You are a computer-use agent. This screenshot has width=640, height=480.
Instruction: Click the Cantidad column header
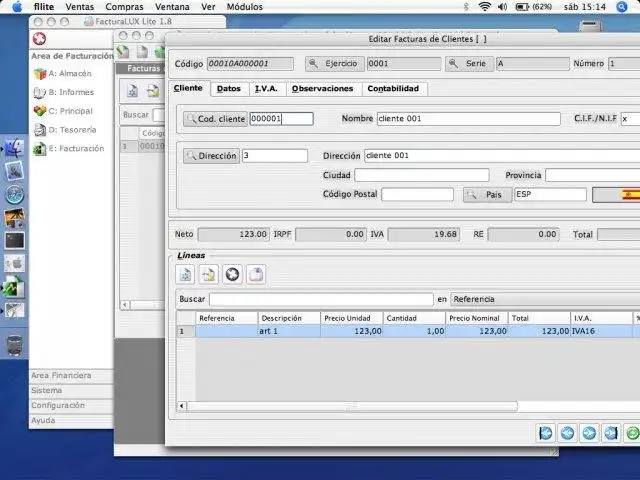(414, 318)
